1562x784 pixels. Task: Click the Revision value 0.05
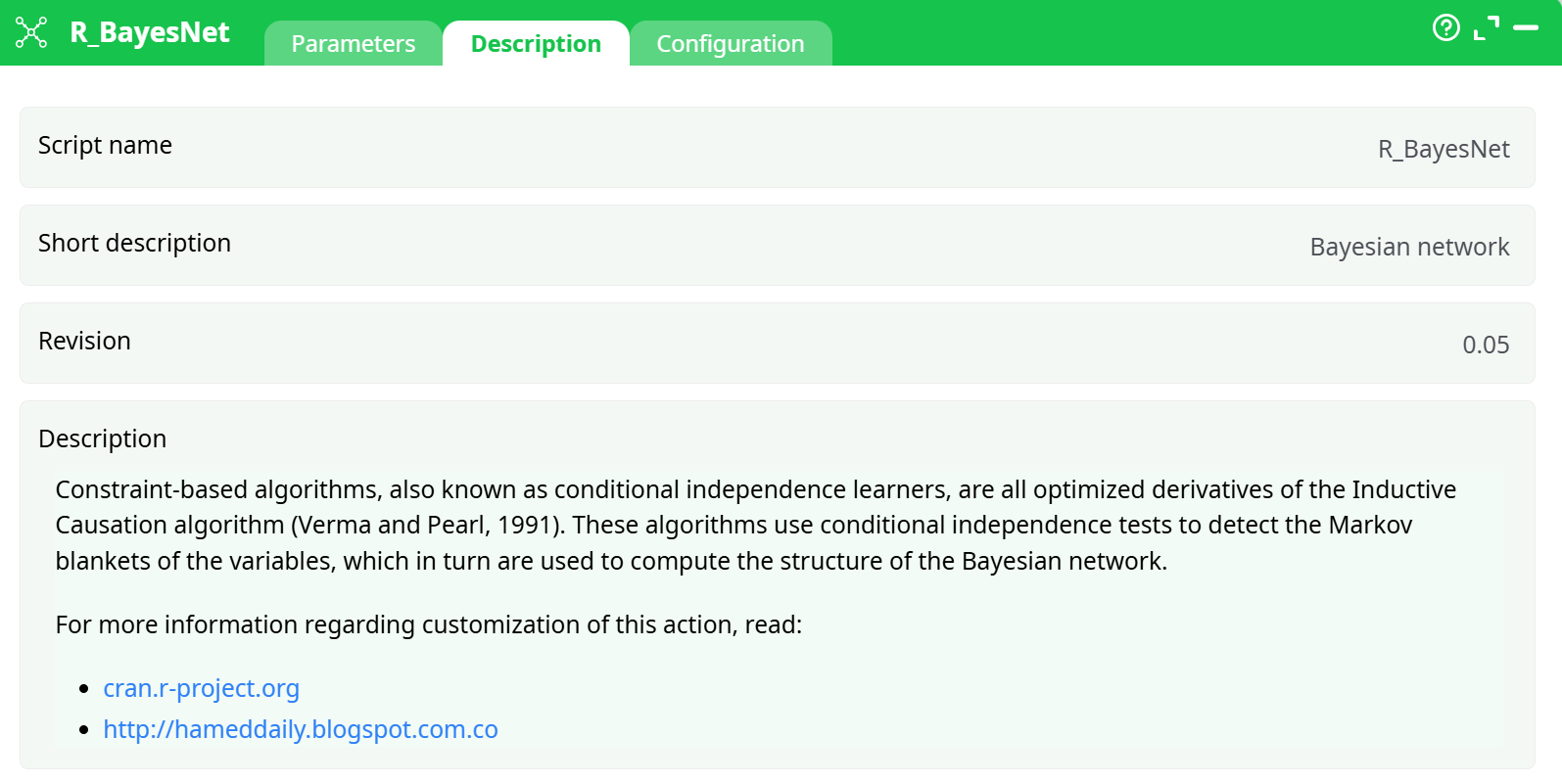coord(1486,344)
